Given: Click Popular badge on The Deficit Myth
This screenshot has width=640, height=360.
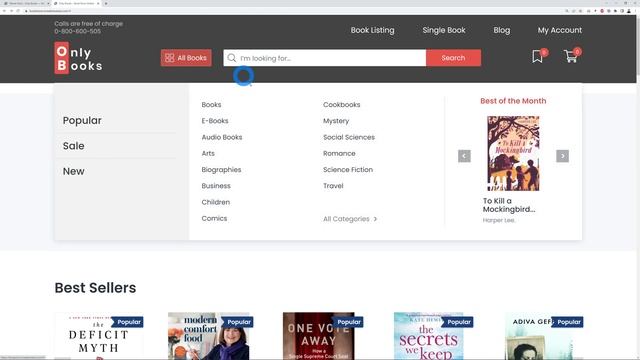Looking at the screenshot, I should point(128,322).
